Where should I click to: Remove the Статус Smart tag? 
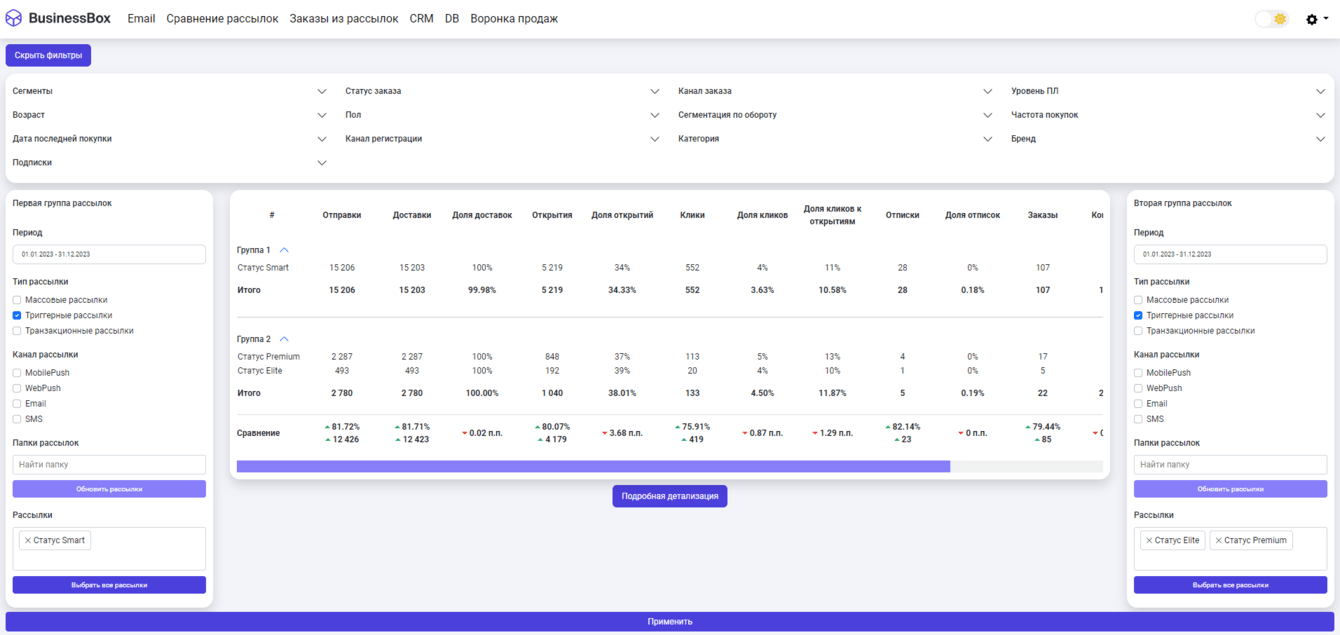pos(28,541)
